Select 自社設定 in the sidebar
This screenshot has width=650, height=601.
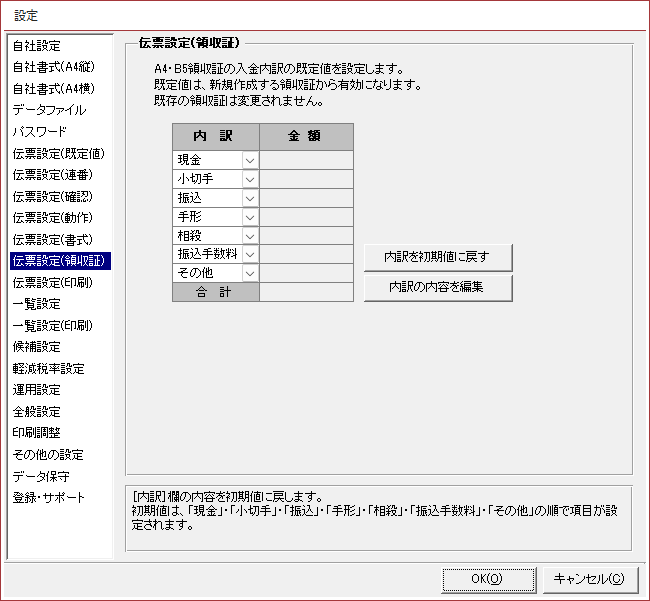tap(37, 46)
